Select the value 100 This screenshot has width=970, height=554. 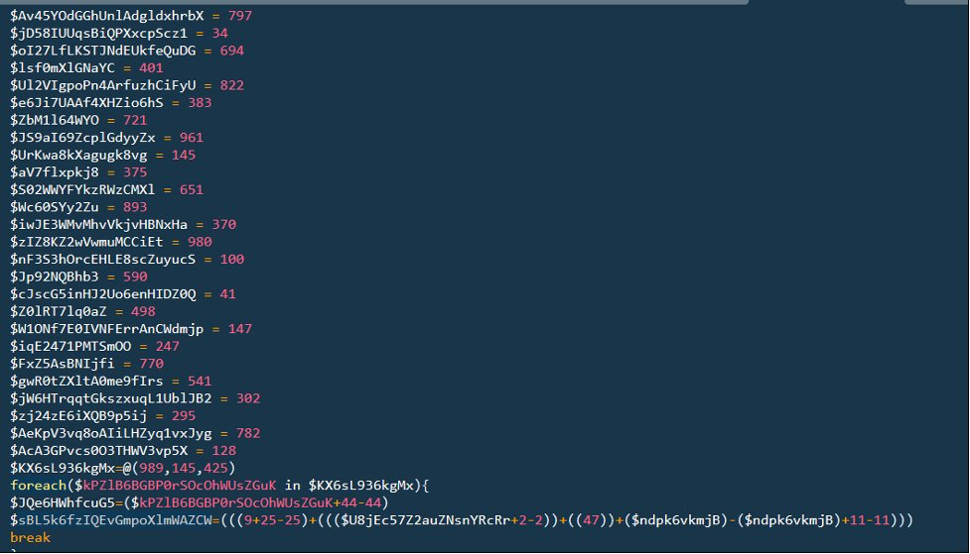pos(232,259)
